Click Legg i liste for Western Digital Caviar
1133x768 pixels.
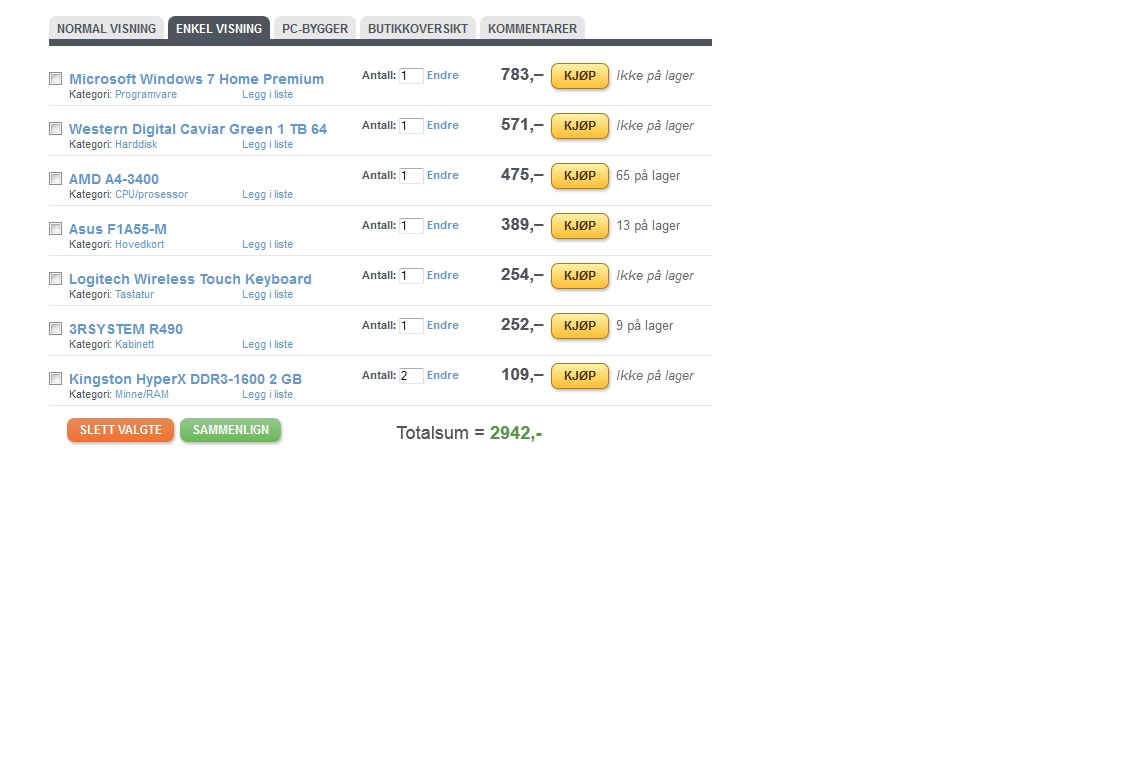coord(267,144)
